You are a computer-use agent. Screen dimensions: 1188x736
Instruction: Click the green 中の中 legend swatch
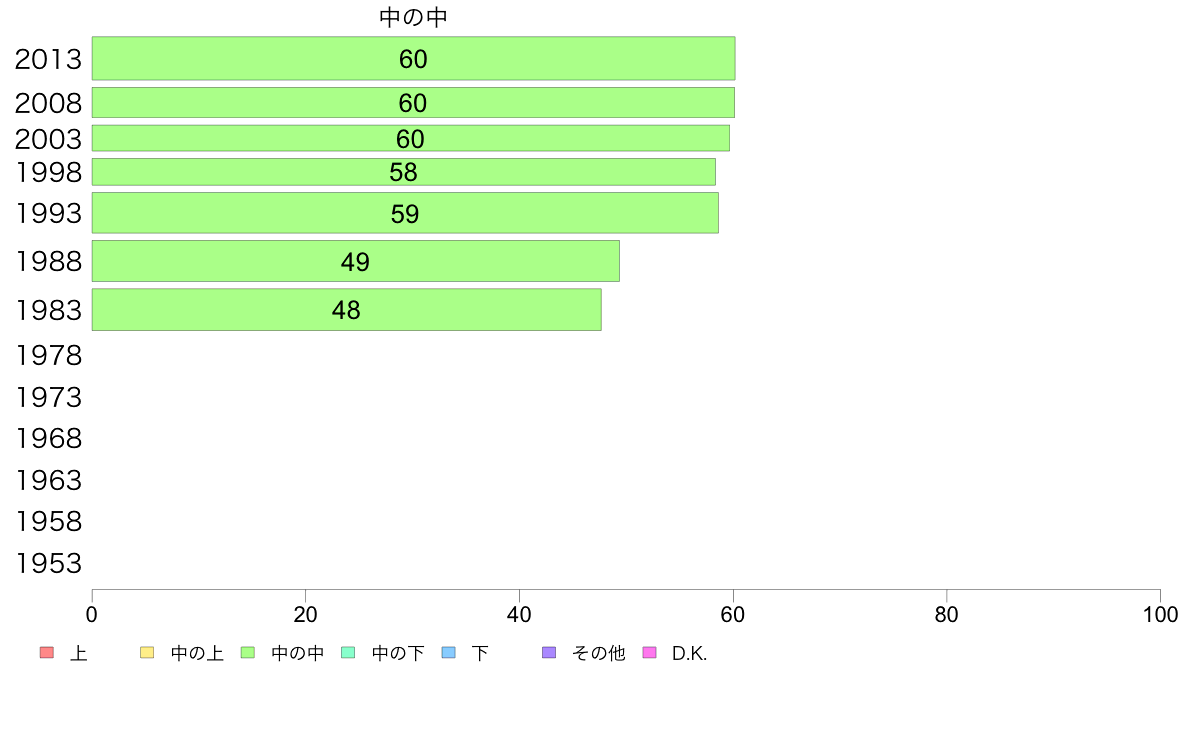click(x=248, y=653)
